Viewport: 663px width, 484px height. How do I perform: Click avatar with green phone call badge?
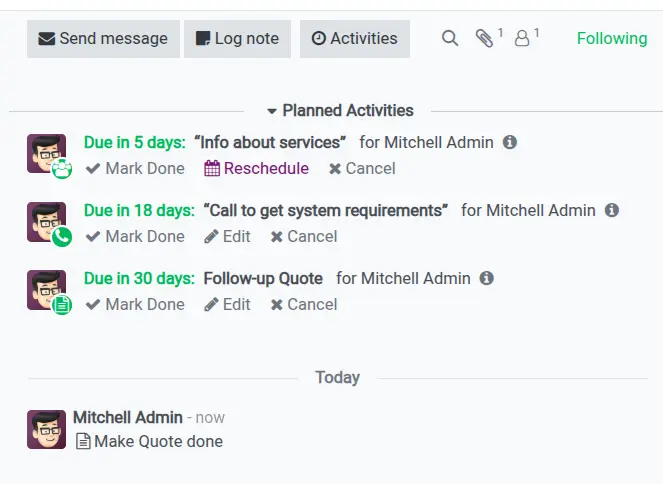[x=47, y=221]
